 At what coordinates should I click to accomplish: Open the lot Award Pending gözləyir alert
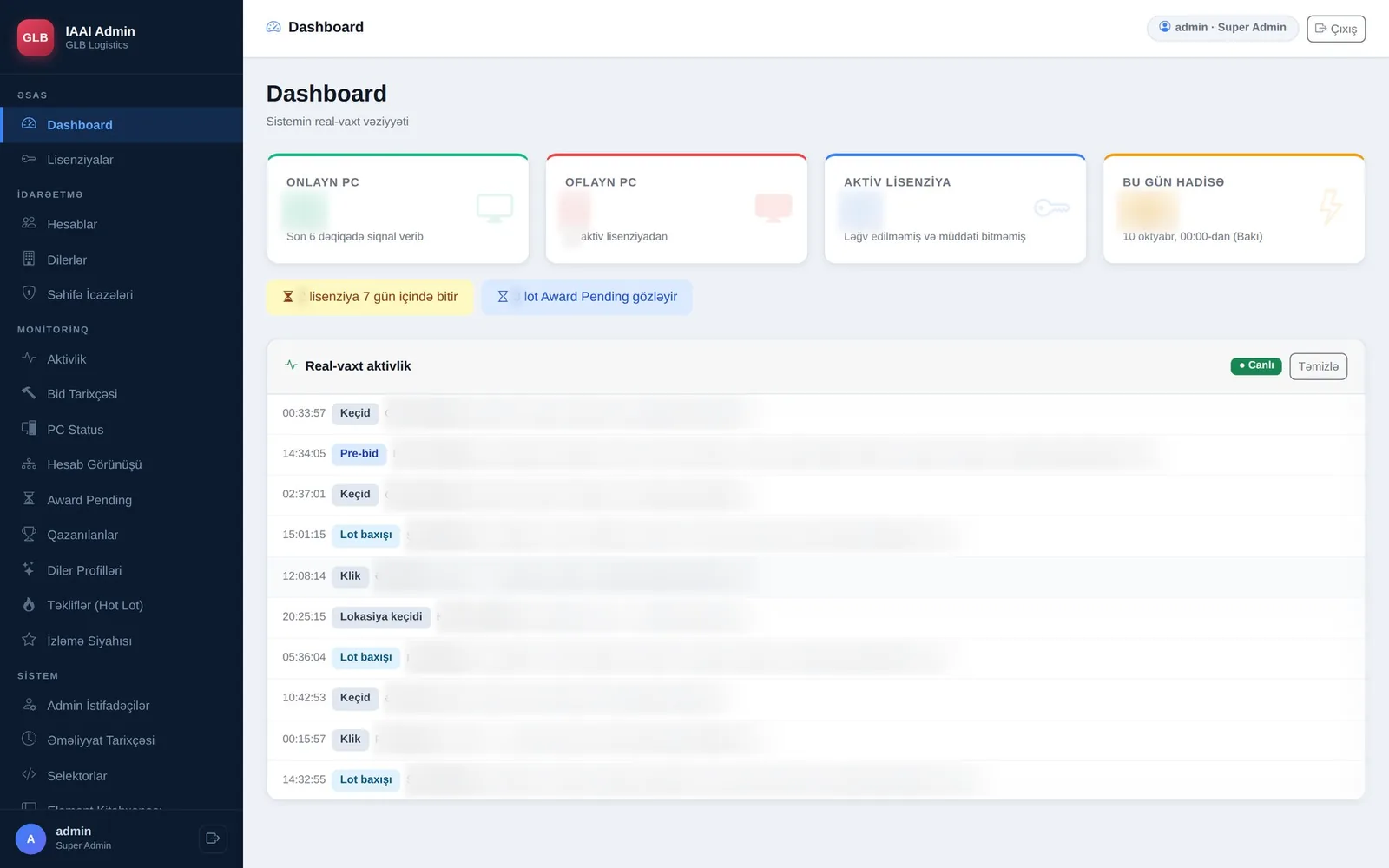click(587, 297)
